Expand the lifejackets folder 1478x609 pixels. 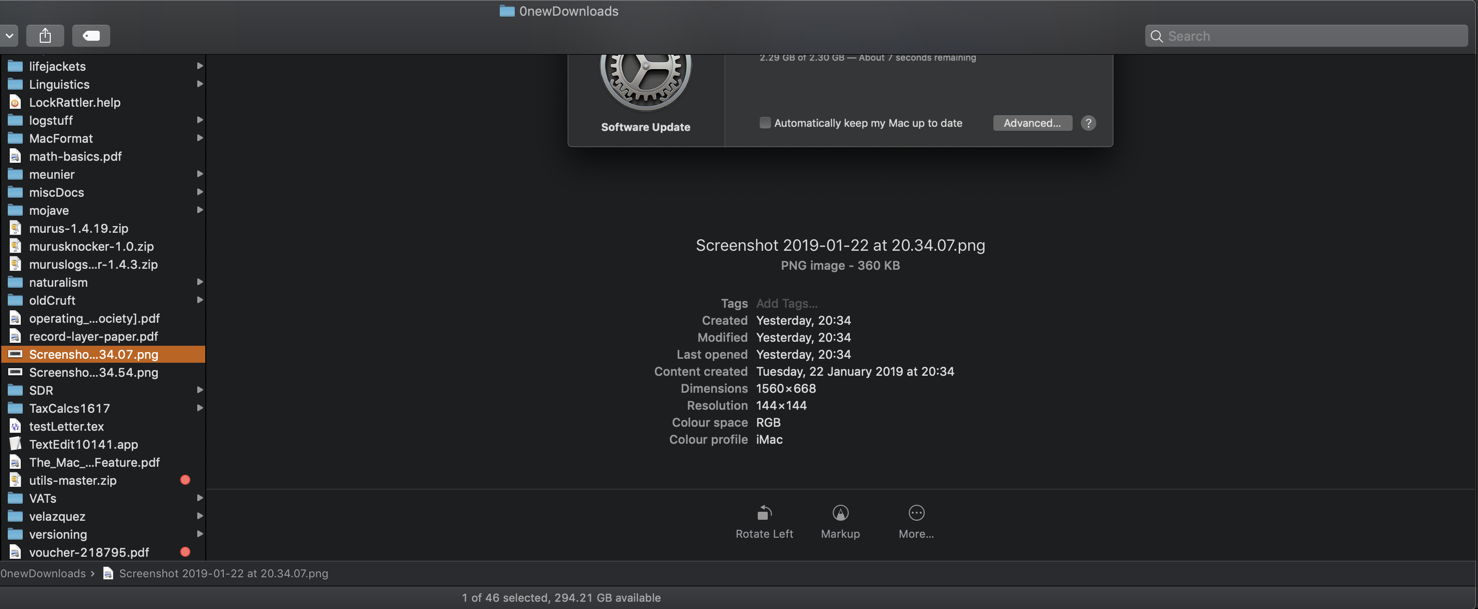pos(200,66)
